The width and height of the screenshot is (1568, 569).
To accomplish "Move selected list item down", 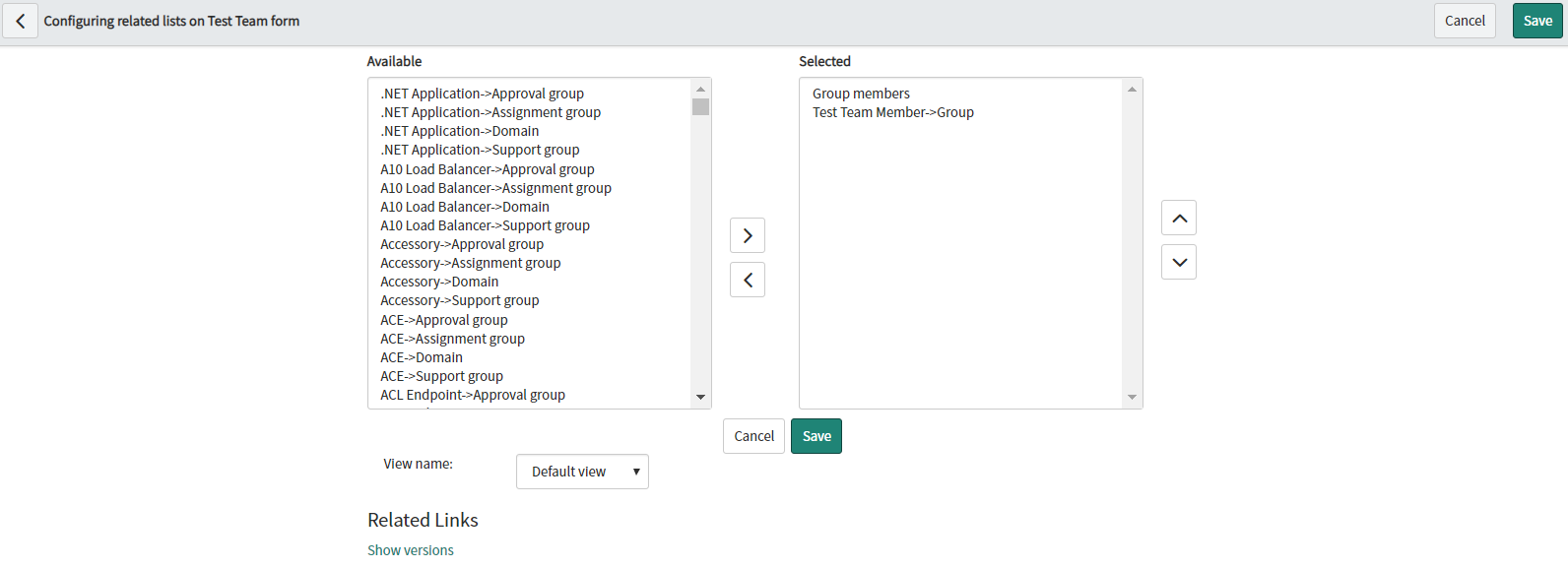I will 1179,262.
